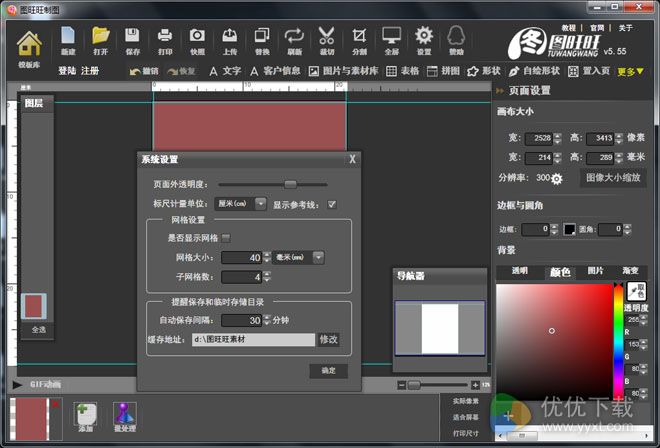
Task: Click the rainbow hue slider bar
Action: [618, 342]
